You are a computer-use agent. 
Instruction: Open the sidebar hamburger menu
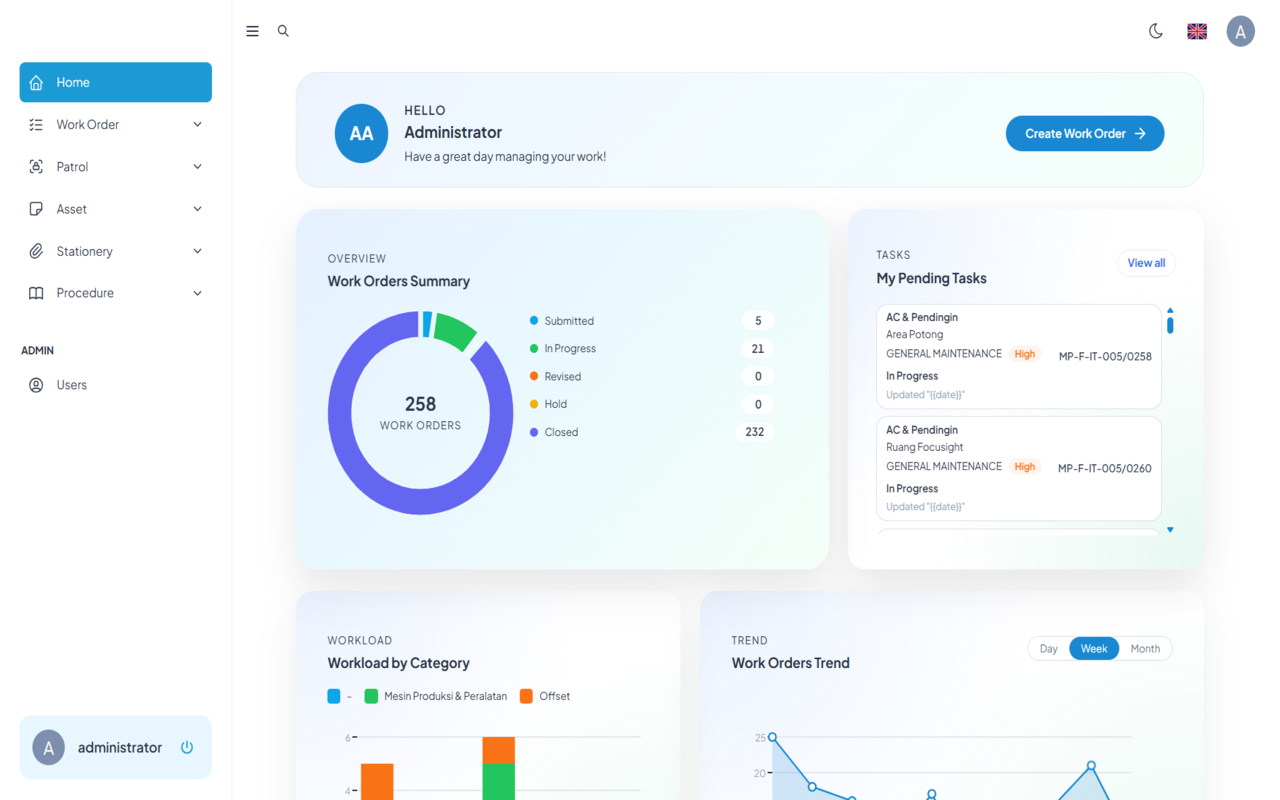click(252, 31)
